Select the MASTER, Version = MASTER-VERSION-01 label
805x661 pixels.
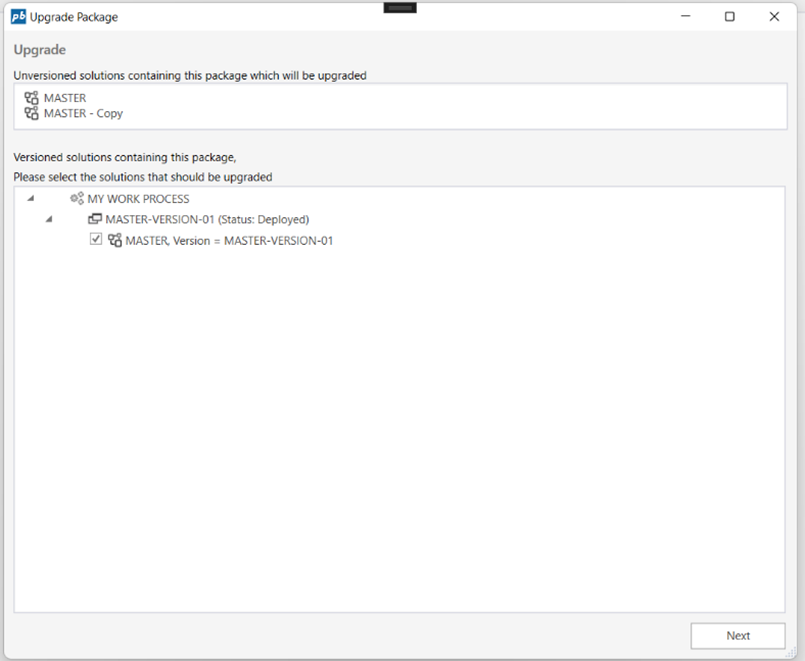(x=229, y=240)
